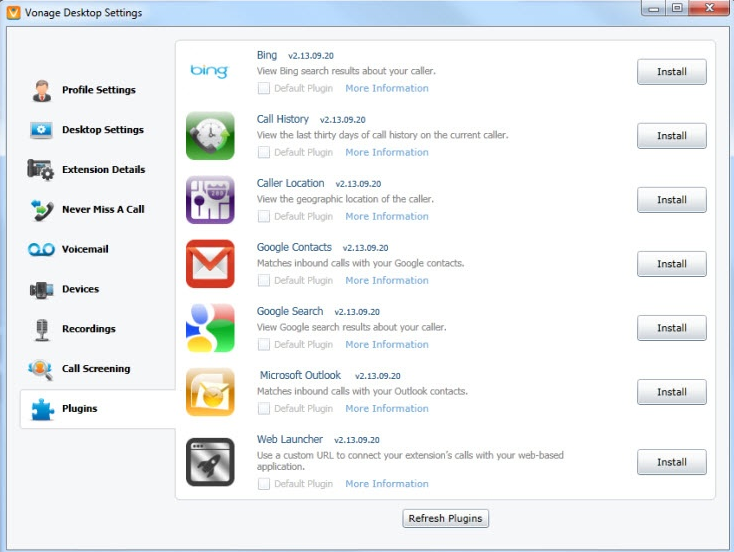This screenshot has height=552, width=734.
Task: Install the Caller Location plugin
Action: [x=672, y=200]
